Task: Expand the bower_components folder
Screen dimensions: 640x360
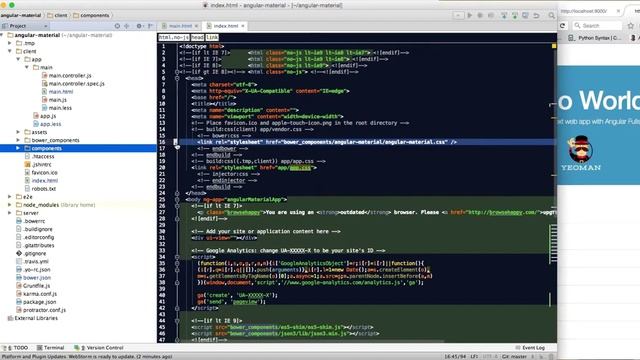Action: click(x=18, y=140)
